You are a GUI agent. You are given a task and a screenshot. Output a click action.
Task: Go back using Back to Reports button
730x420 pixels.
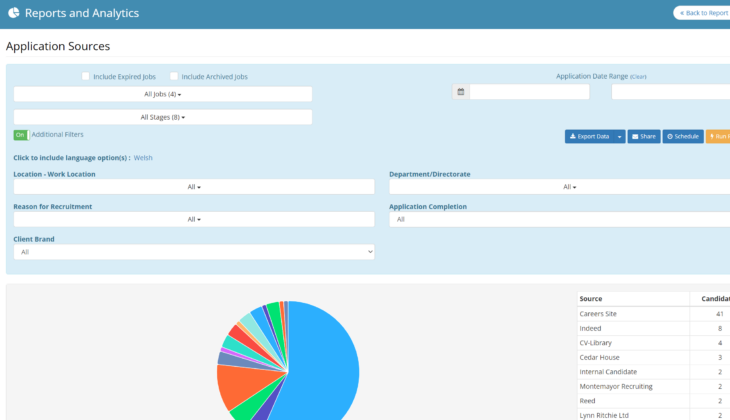[702, 13]
